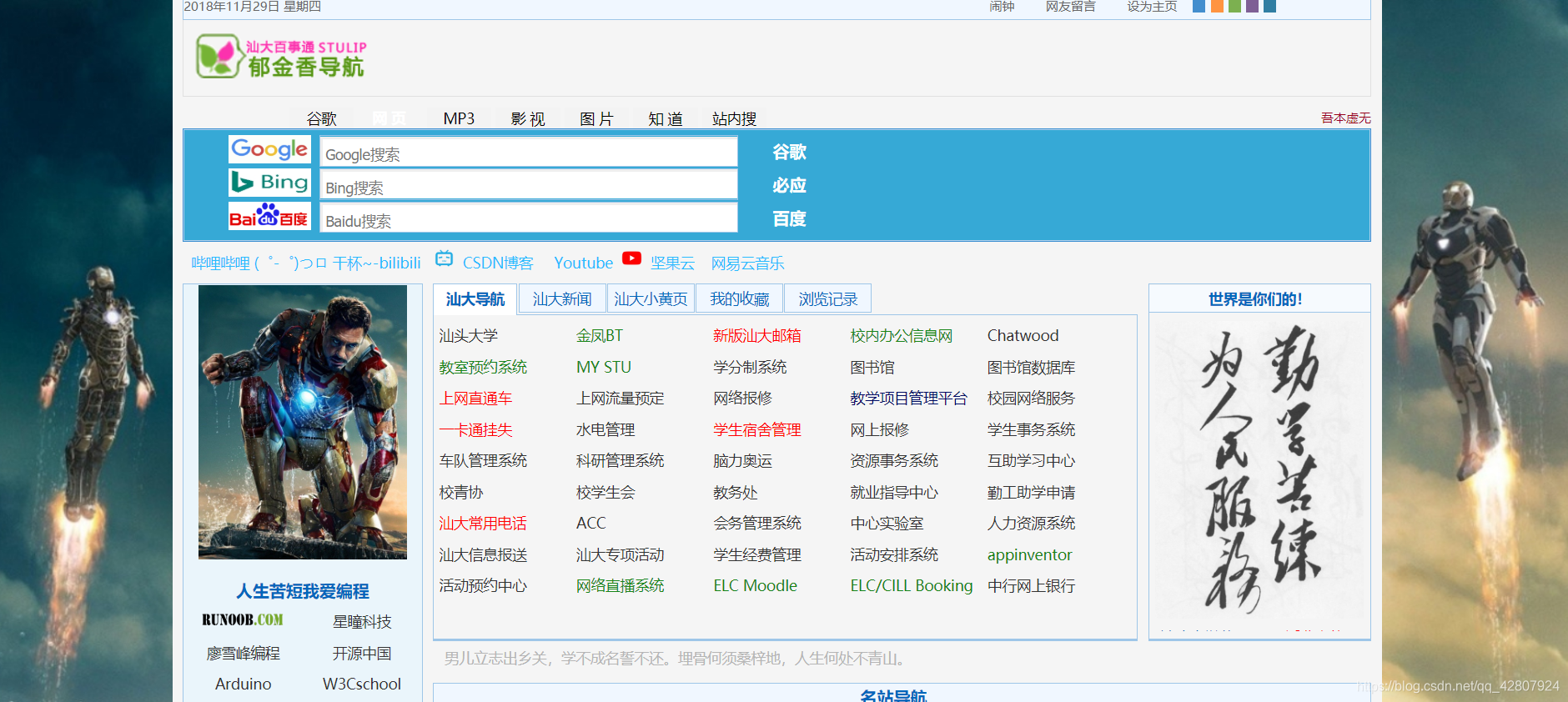This screenshot has width=1568, height=702.
Task: Open the ELC Moodle link
Action: [756, 586]
